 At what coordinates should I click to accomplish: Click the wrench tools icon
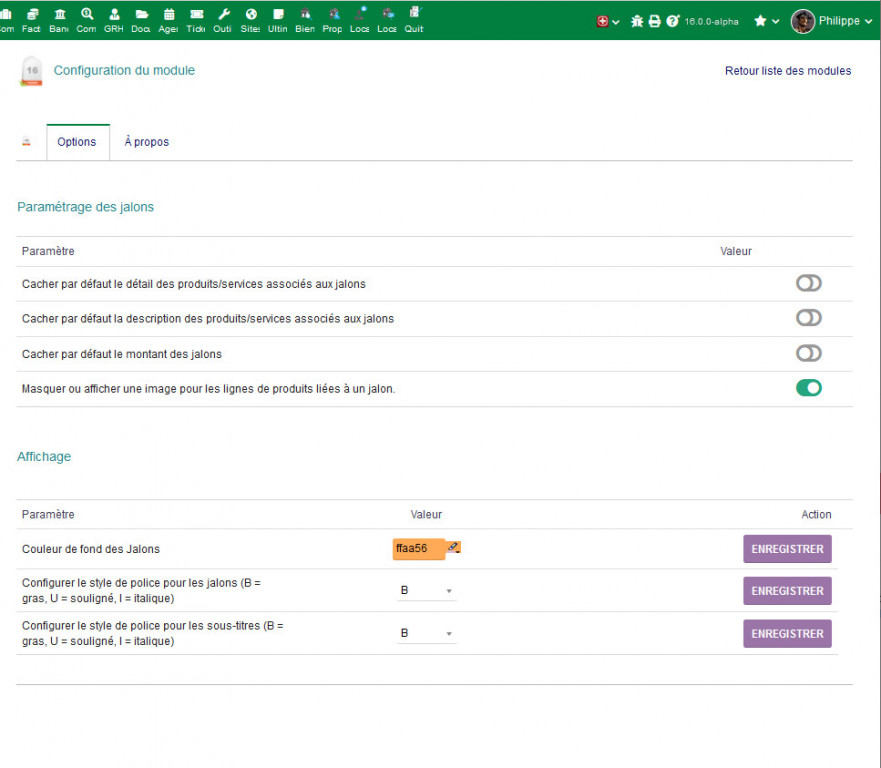click(223, 15)
